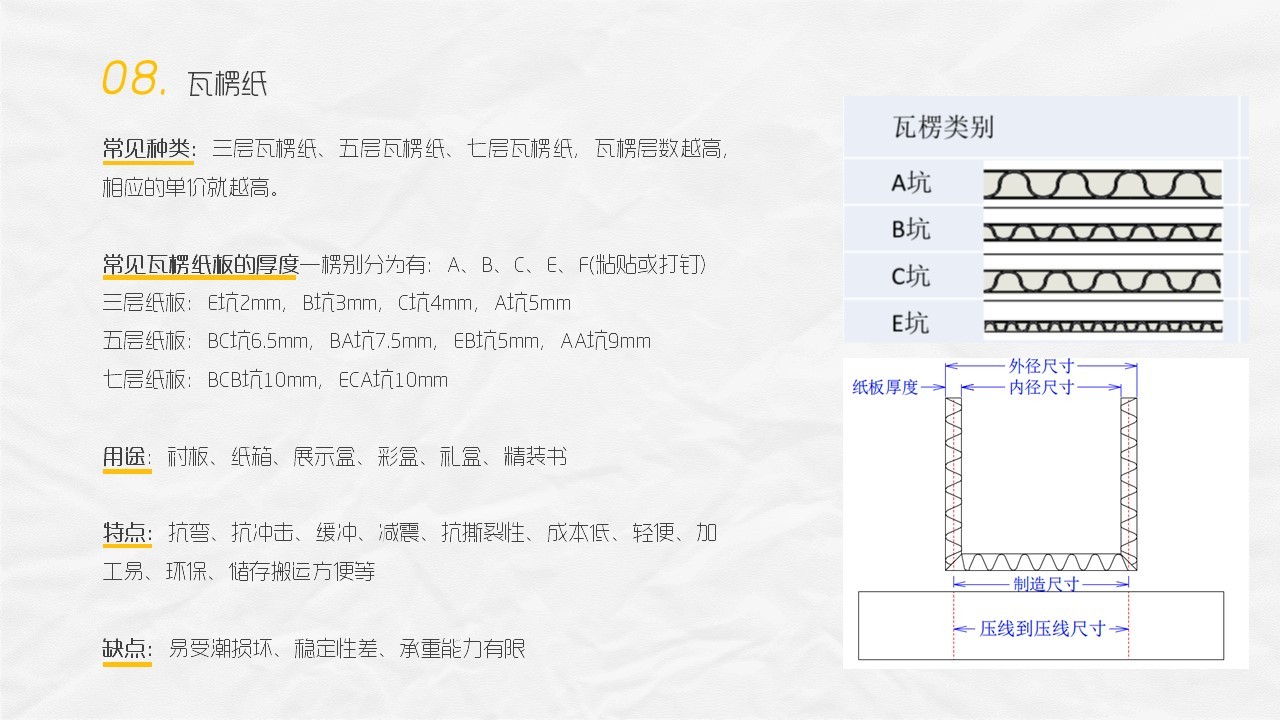Select the C坑 flute profile image
The image size is (1280, 720).
click(x=1103, y=280)
